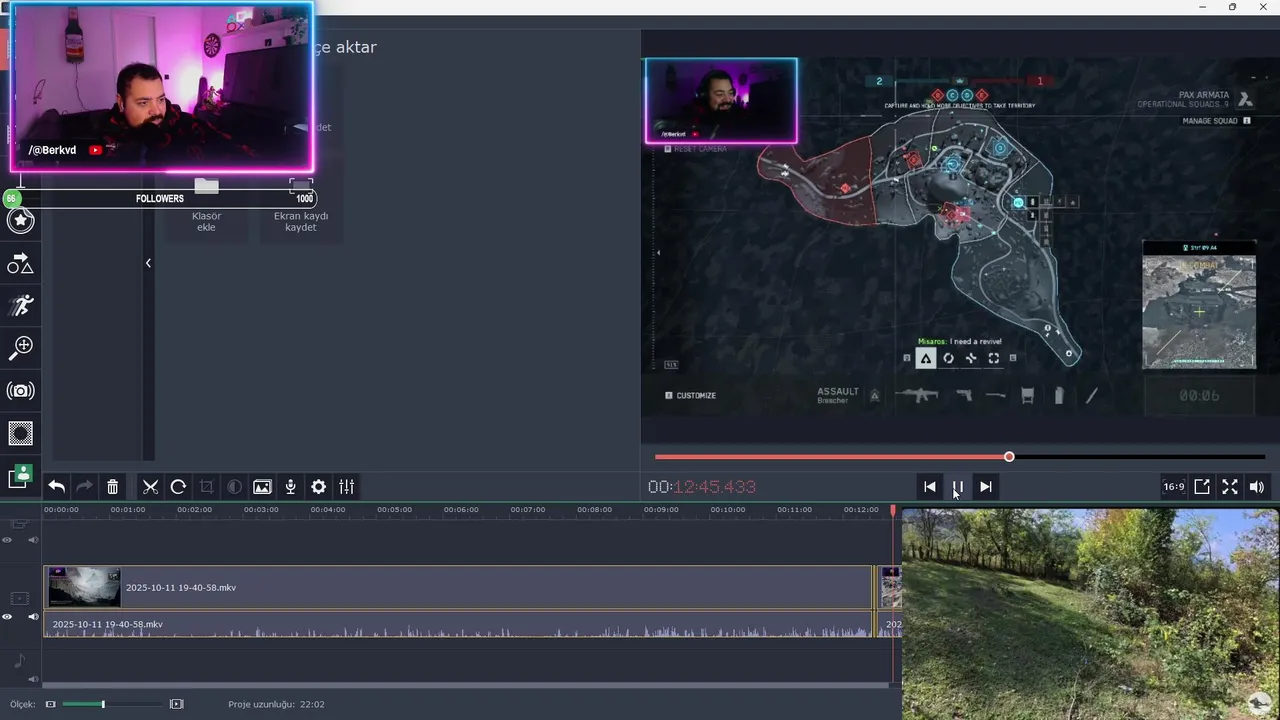Click zoom-in icon right of scale slider

coord(177,704)
